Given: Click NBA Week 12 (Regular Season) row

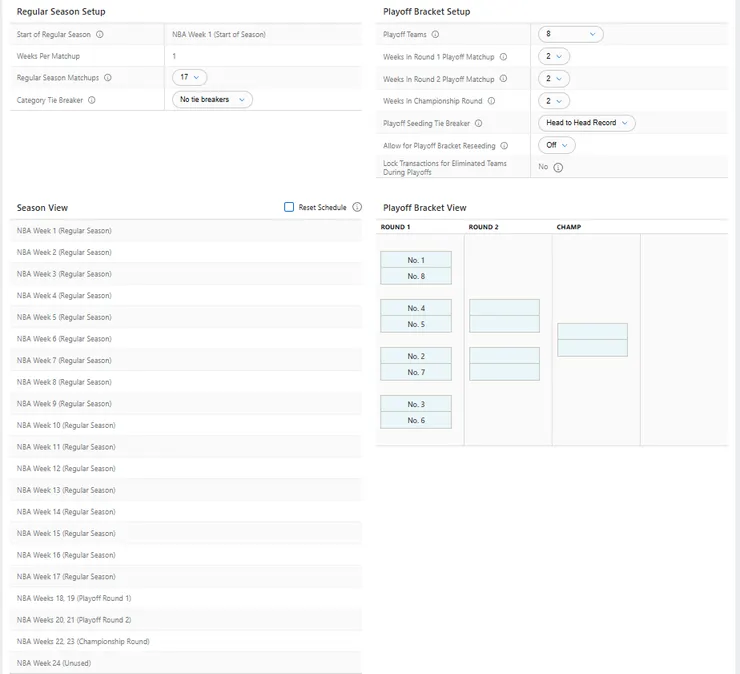Looking at the screenshot, I should (186, 469).
